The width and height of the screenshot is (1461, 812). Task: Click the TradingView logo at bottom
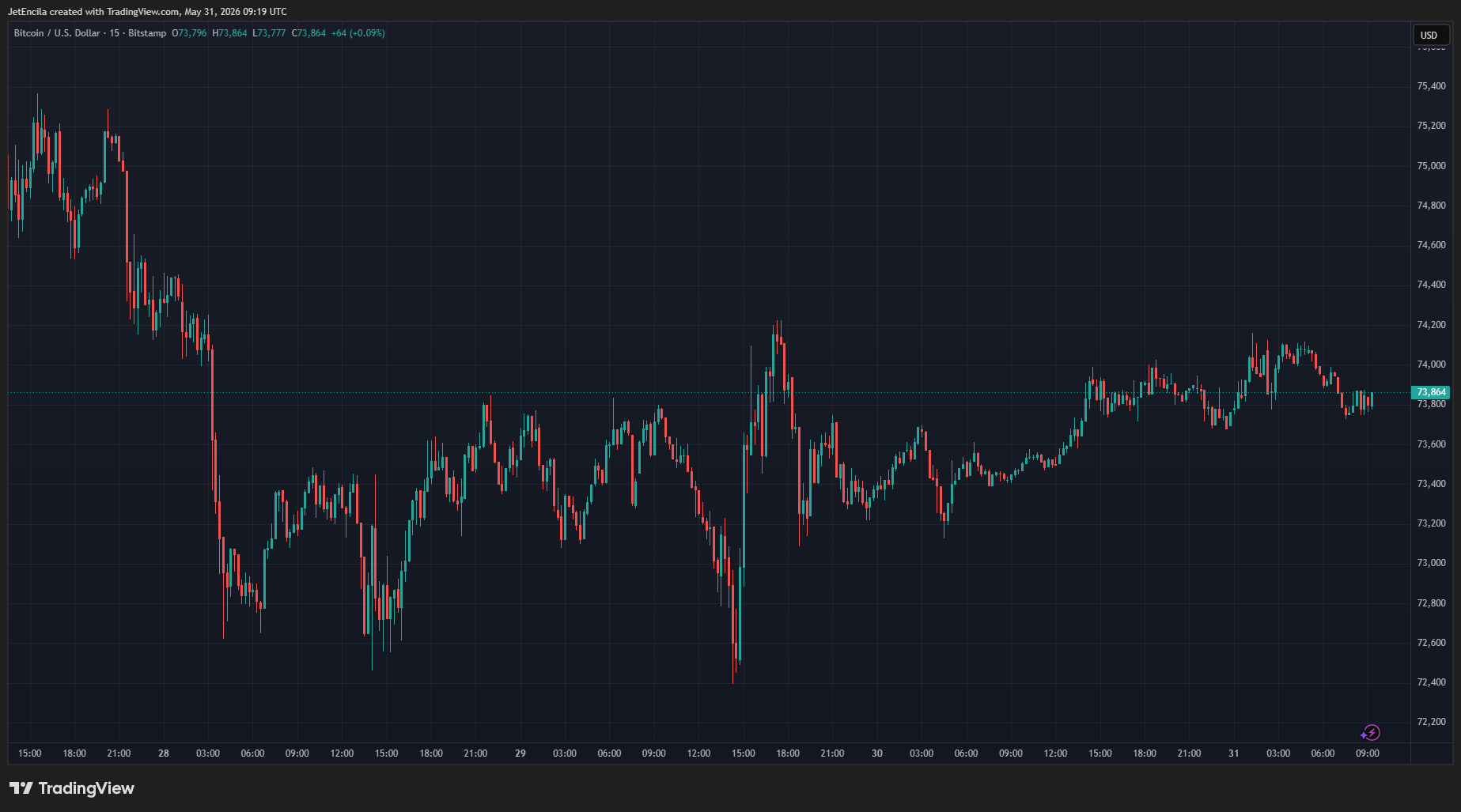click(72, 788)
